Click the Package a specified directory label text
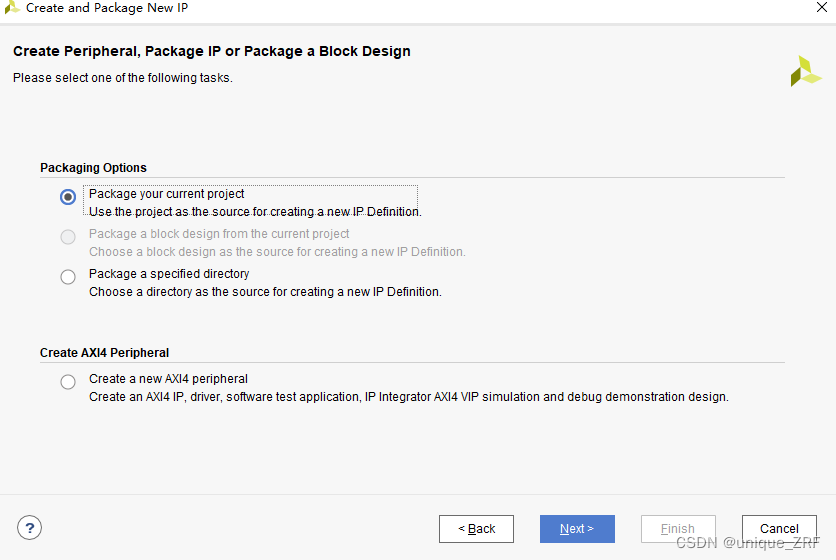Screen dimensions: 836x560 169,274
